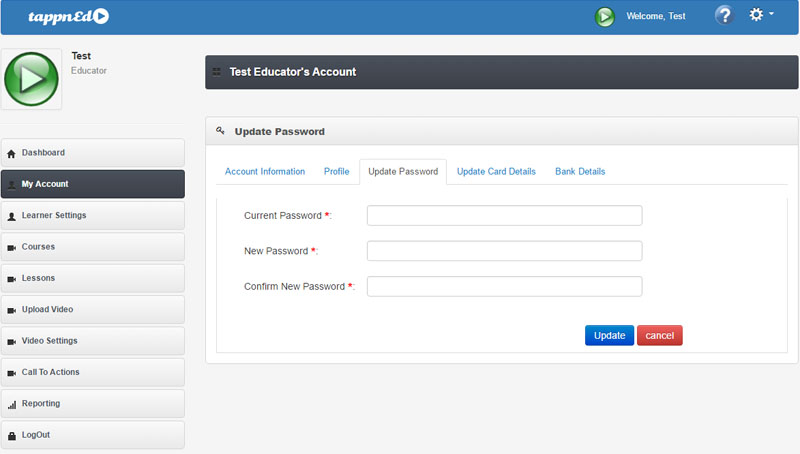Screen dimensions: 800x454
Task: Switch to the Account Information tab
Action: [265, 172]
